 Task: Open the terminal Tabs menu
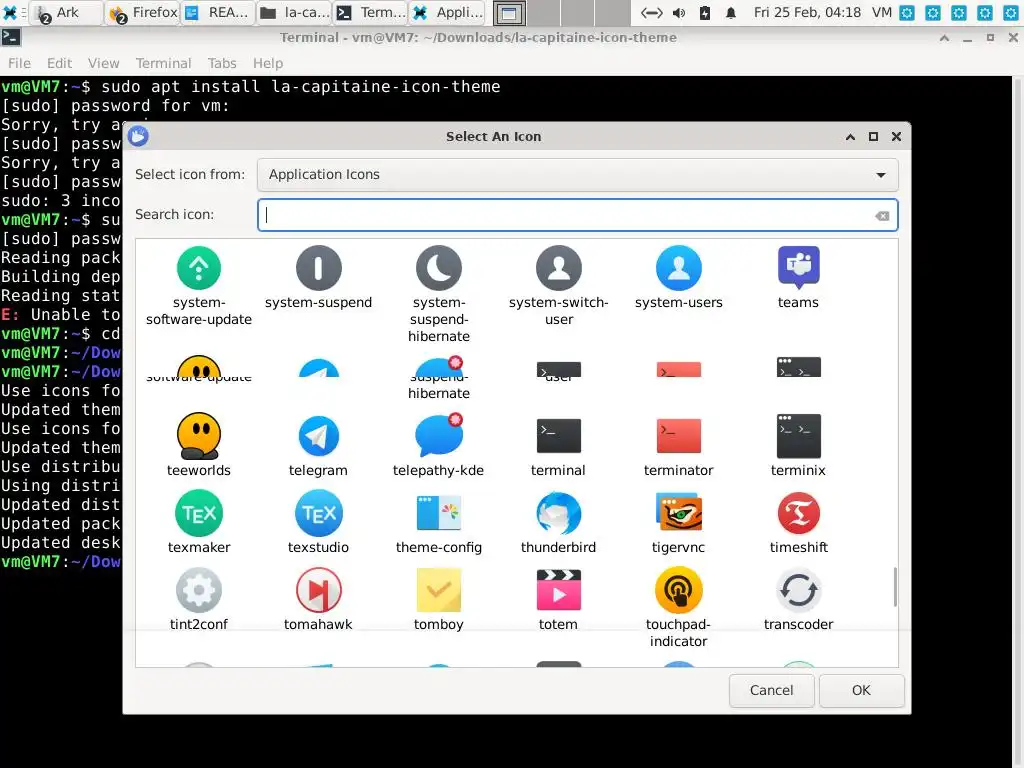tap(222, 63)
